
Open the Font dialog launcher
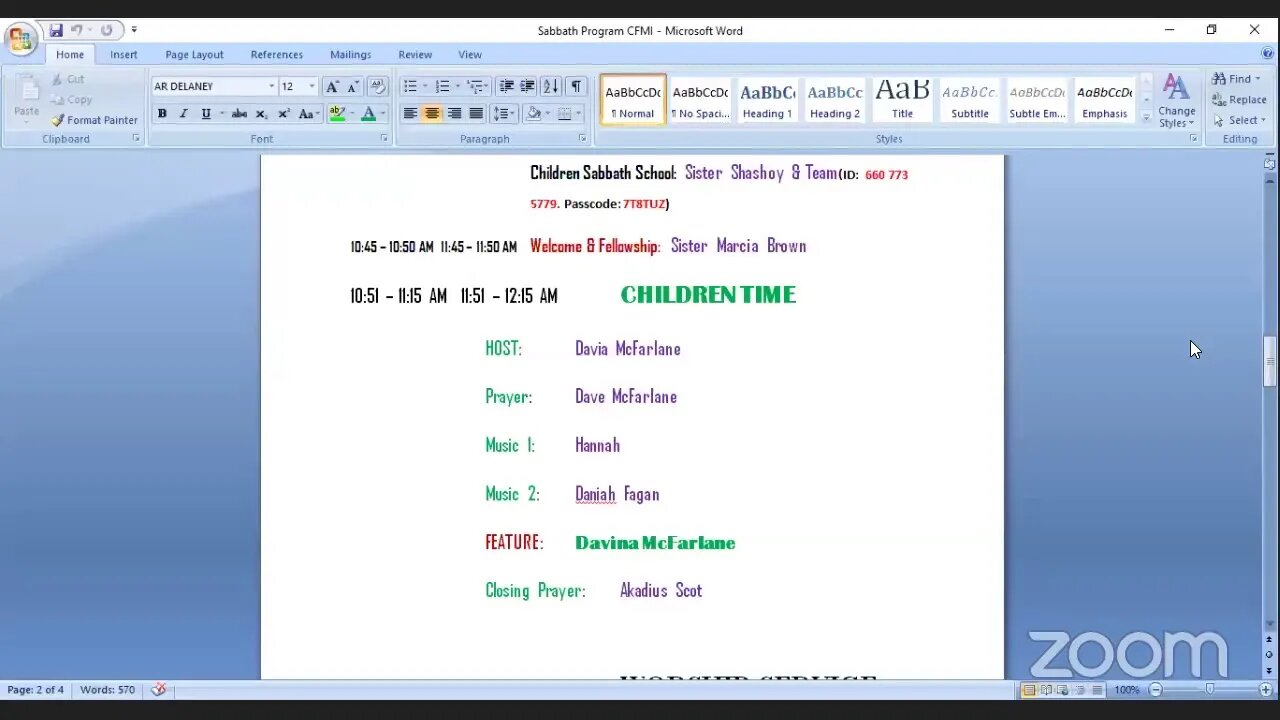point(384,139)
